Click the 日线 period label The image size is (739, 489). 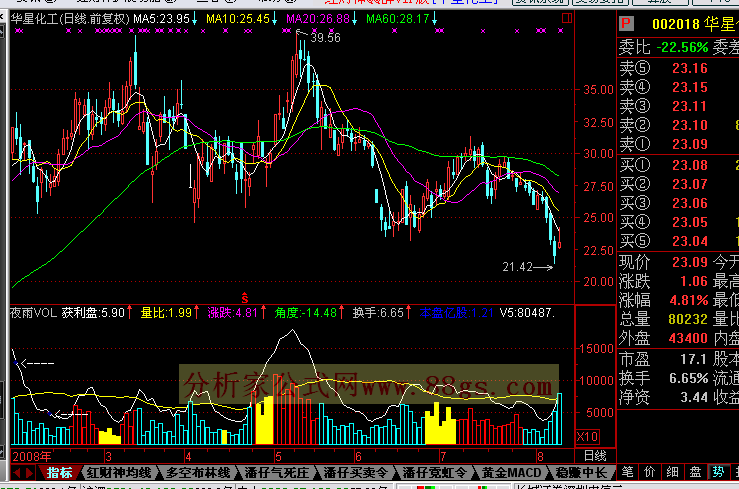(x=595, y=456)
